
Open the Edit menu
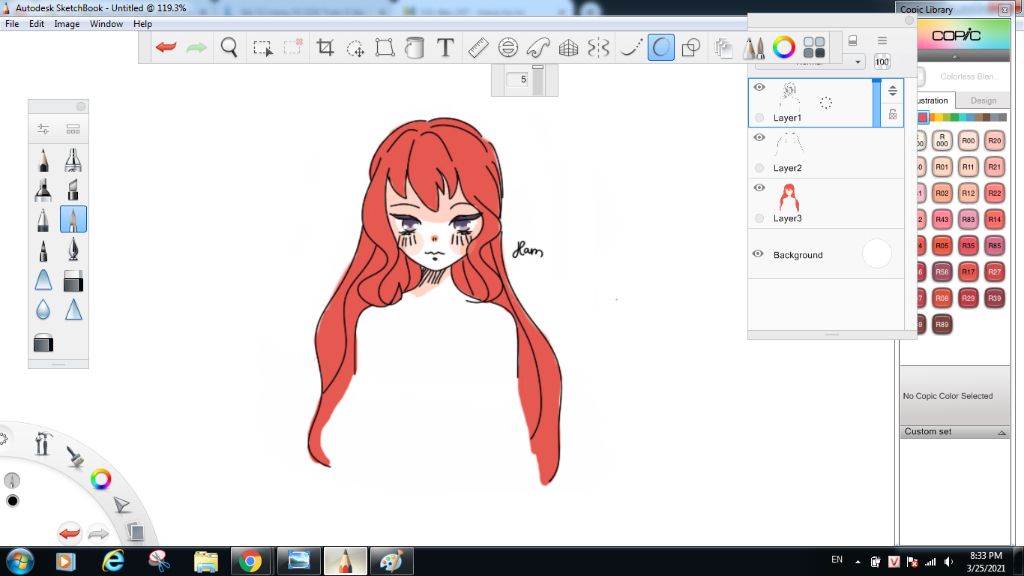click(x=37, y=24)
